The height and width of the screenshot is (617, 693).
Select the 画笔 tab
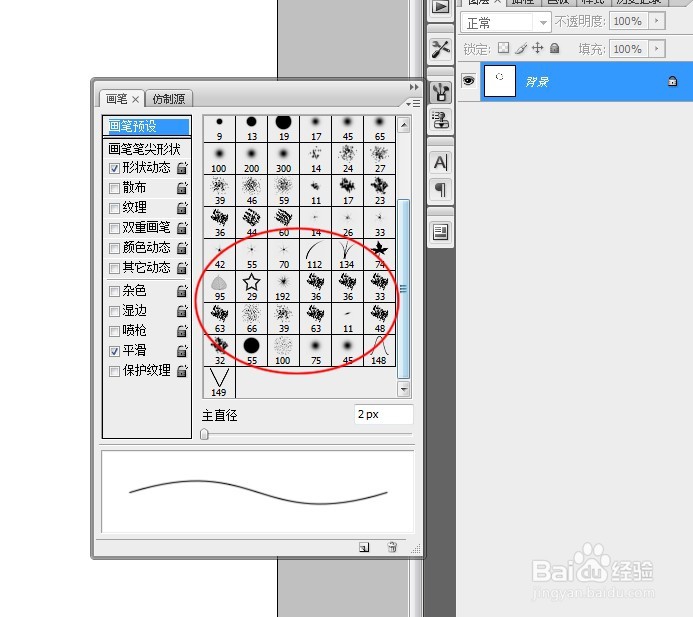[117, 99]
